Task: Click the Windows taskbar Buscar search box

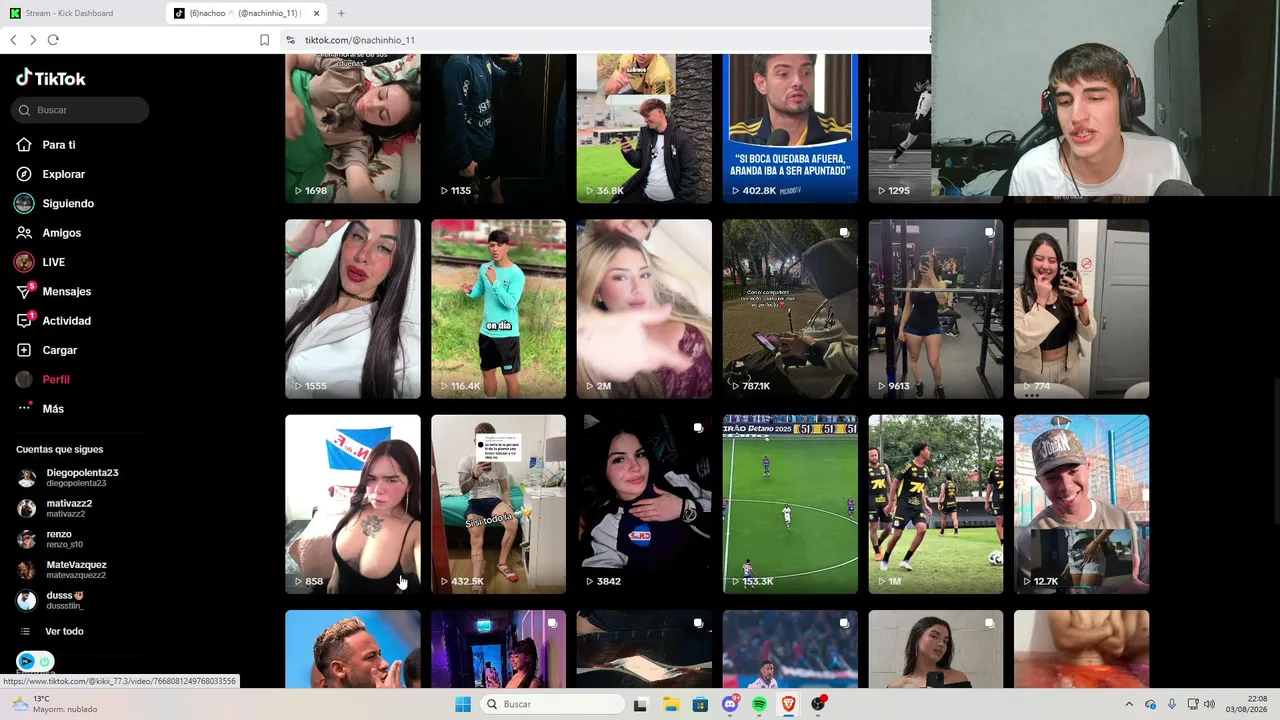Action: point(552,704)
